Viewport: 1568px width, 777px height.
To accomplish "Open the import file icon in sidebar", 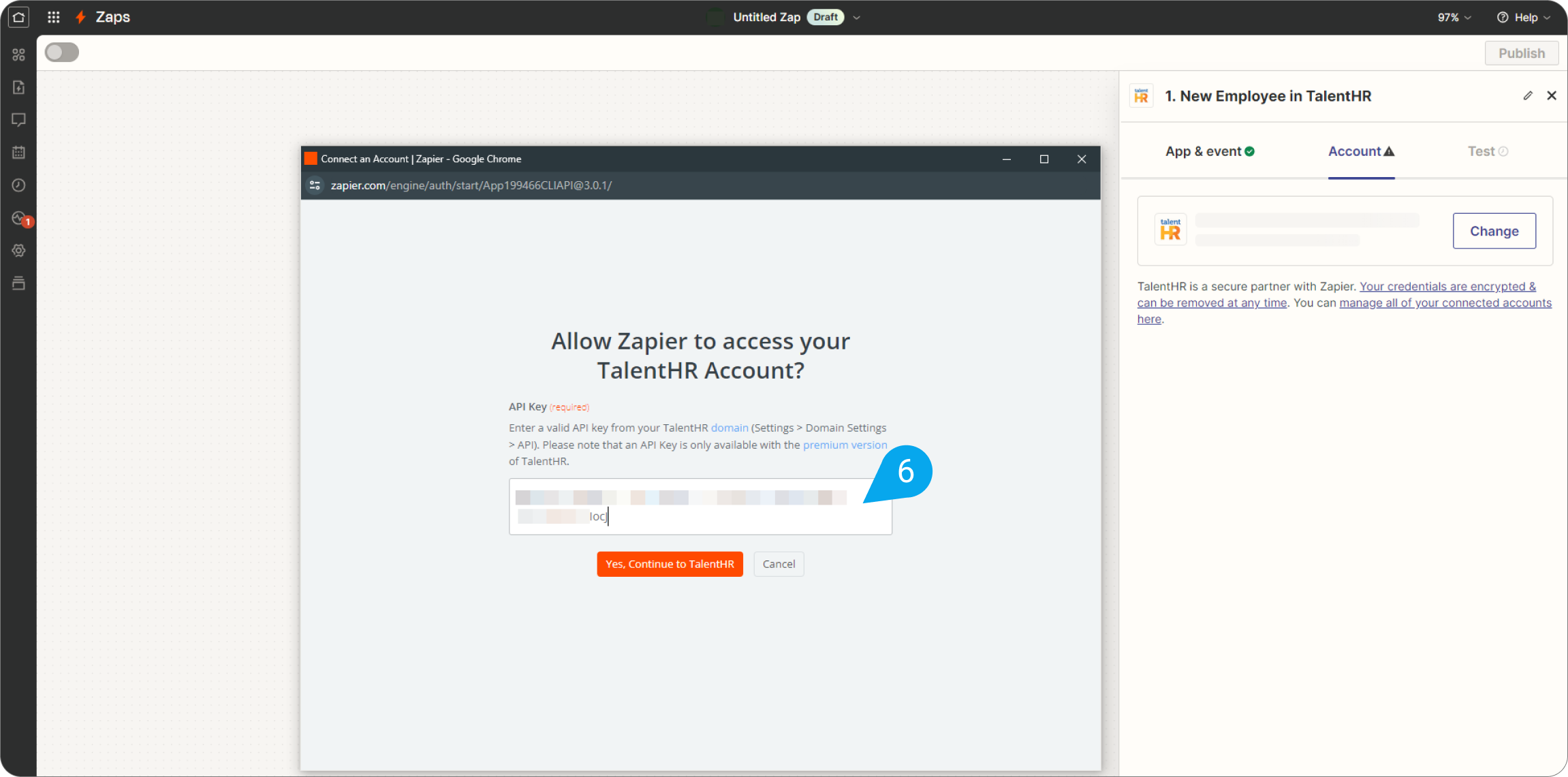I will (x=18, y=87).
